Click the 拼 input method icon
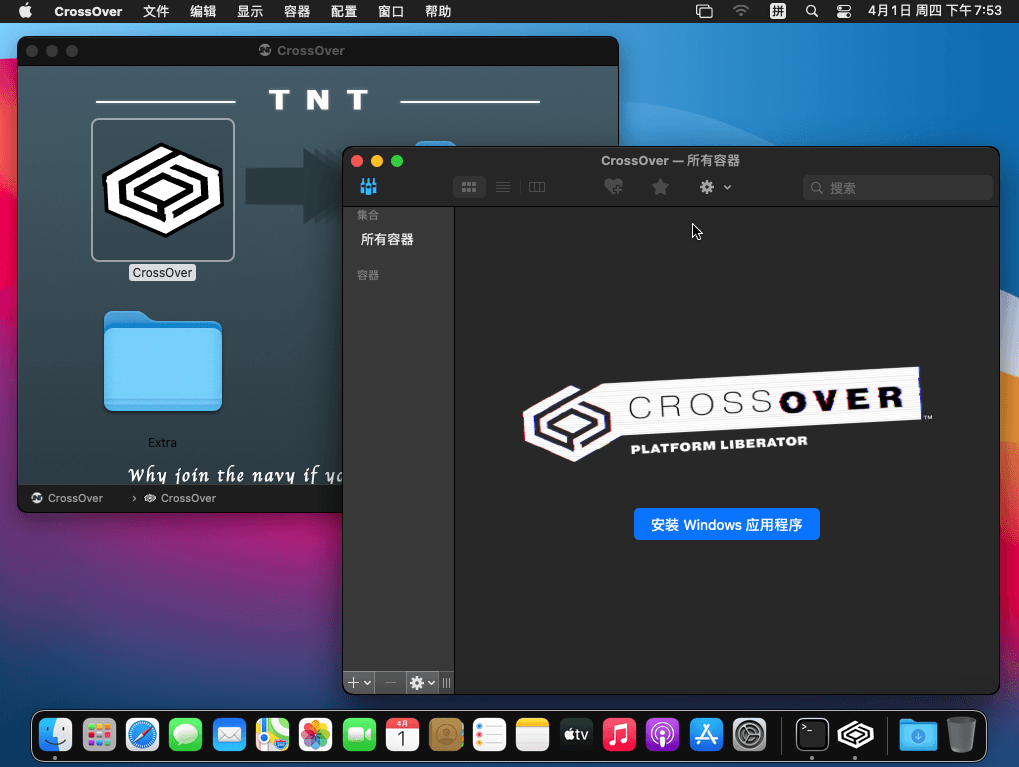This screenshot has width=1019, height=767. (x=778, y=11)
